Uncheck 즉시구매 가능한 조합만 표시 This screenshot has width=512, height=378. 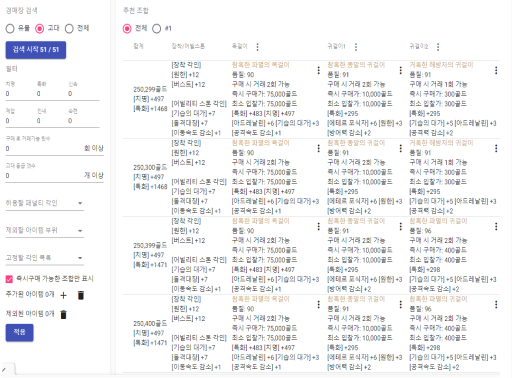click(x=9, y=279)
